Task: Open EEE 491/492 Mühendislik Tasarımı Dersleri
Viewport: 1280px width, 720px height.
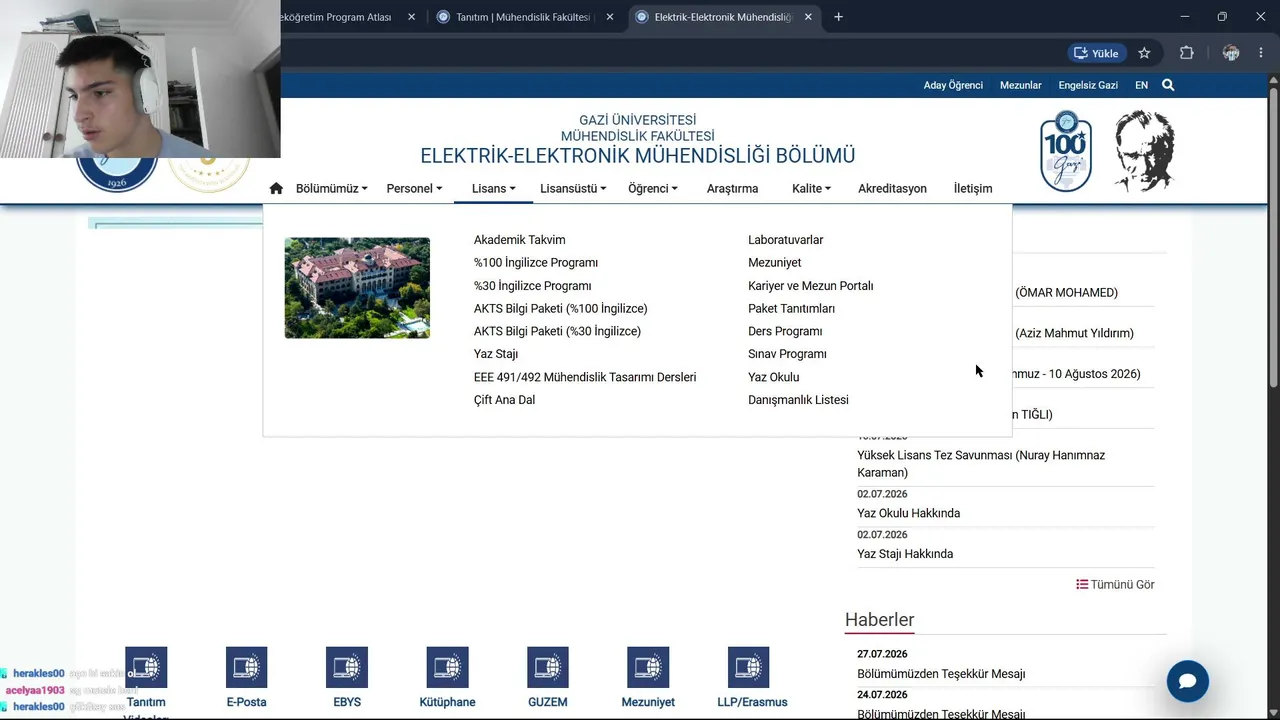Action: [585, 377]
